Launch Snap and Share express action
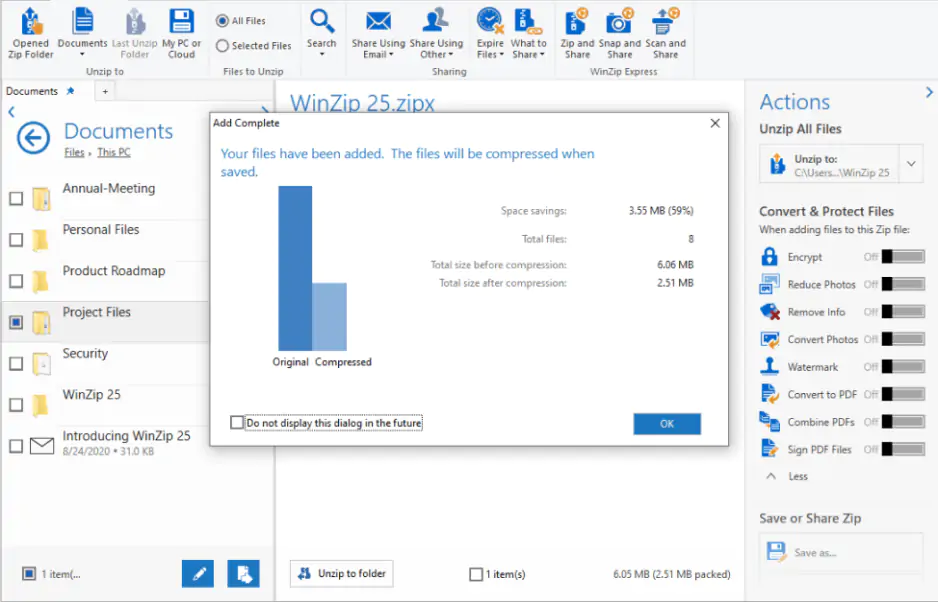Screen dimensions: 938x602 (x=619, y=34)
